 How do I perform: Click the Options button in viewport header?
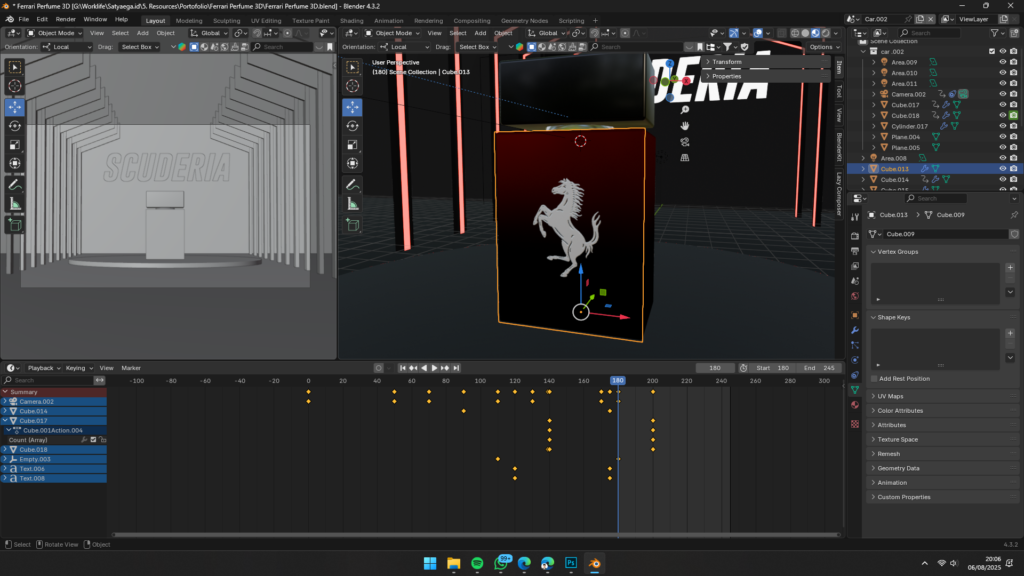(x=824, y=47)
